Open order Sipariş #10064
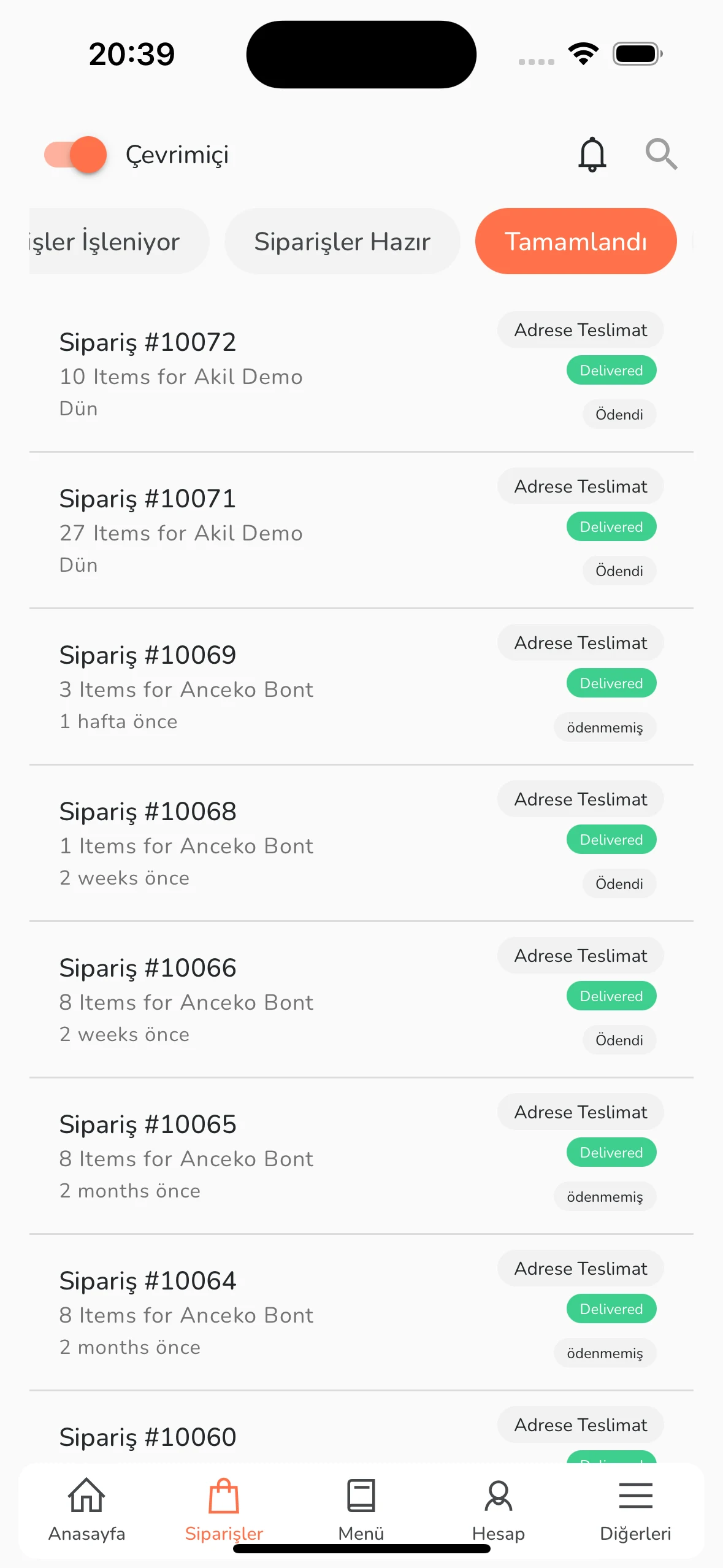Viewport: 723px width, 1568px height. tap(361, 1312)
